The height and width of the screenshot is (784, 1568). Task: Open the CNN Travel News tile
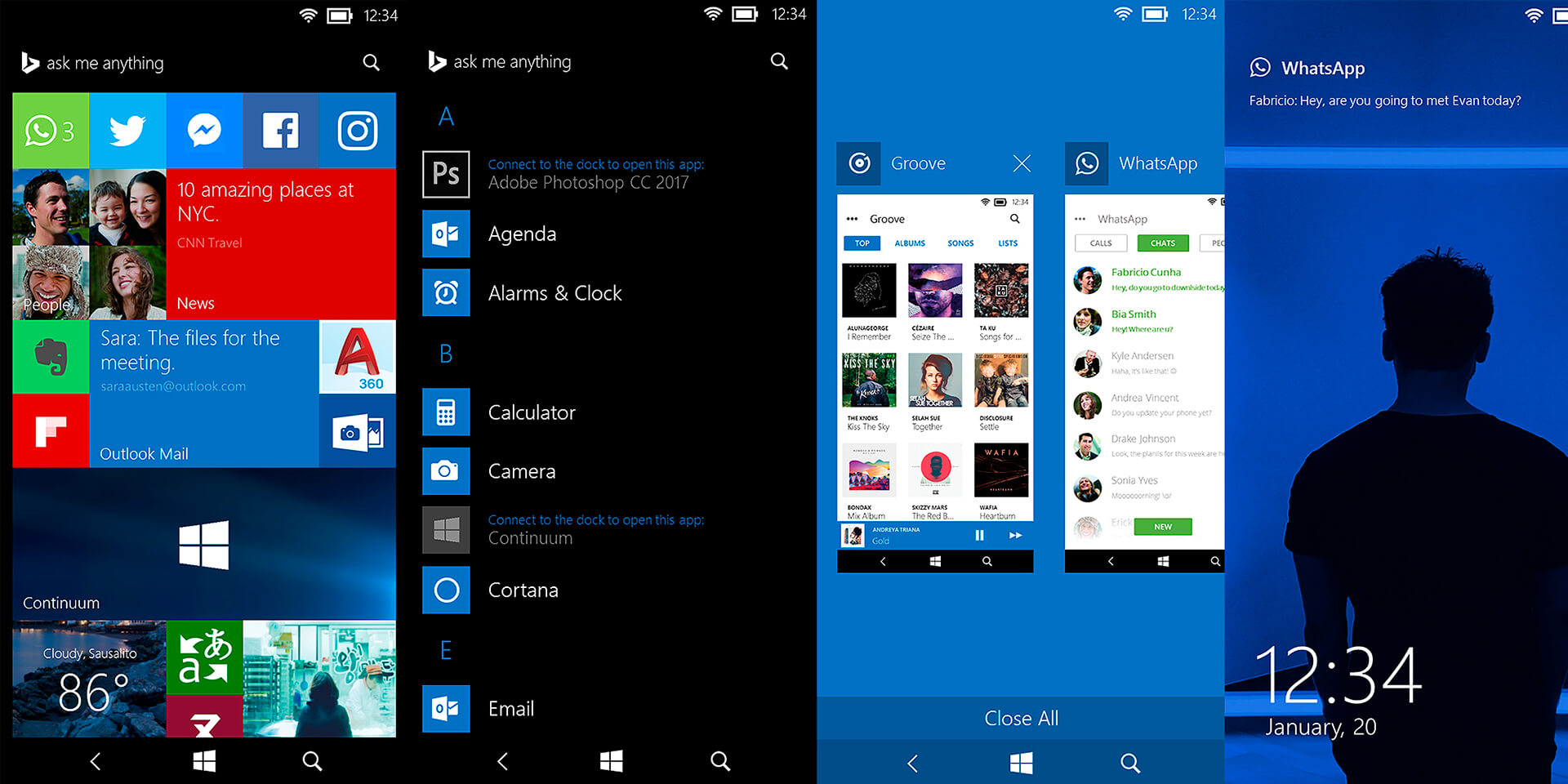281,244
